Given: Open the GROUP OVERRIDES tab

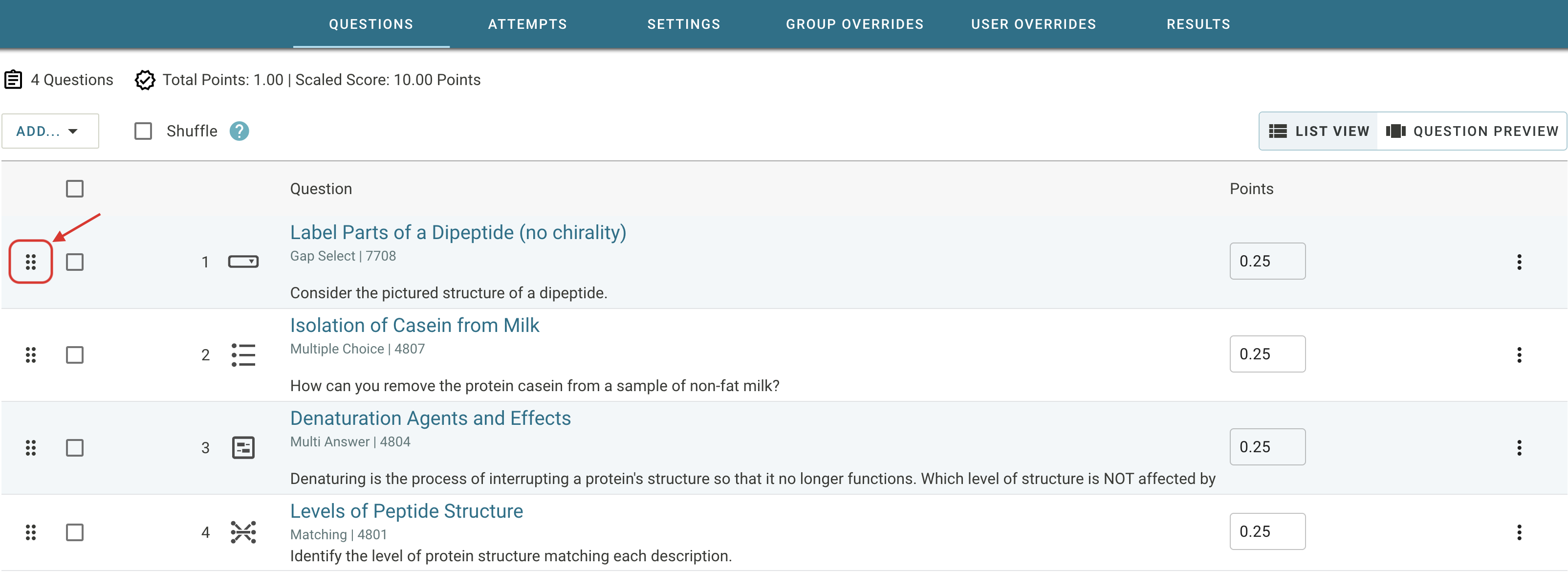Looking at the screenshot, I should tap(854, 24).
